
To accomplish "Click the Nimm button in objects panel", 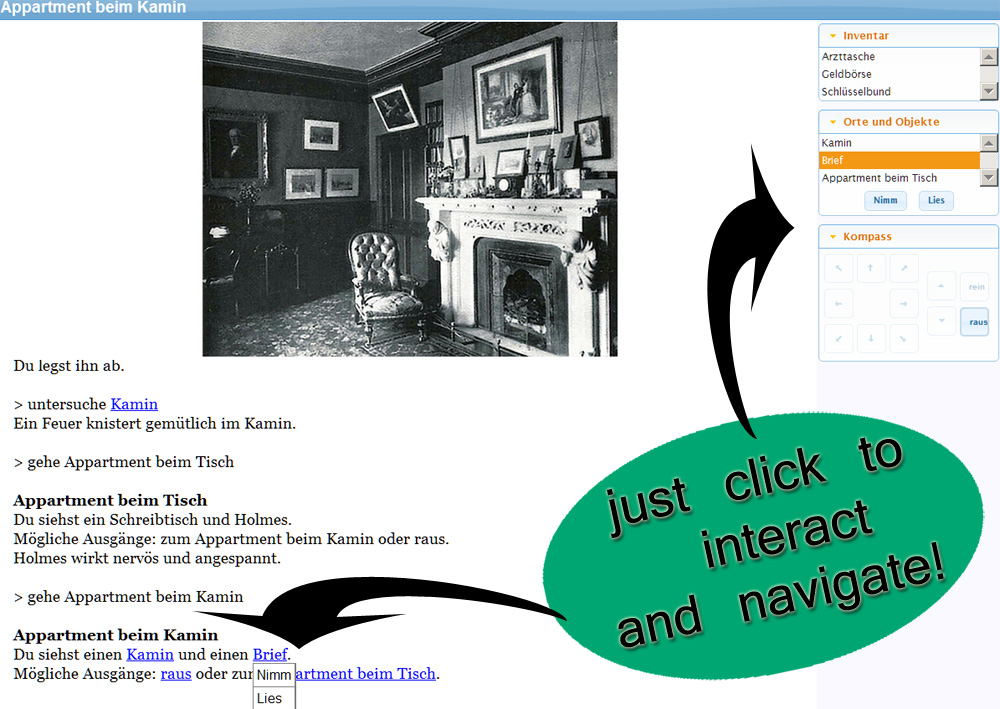I will pos(885,200).
